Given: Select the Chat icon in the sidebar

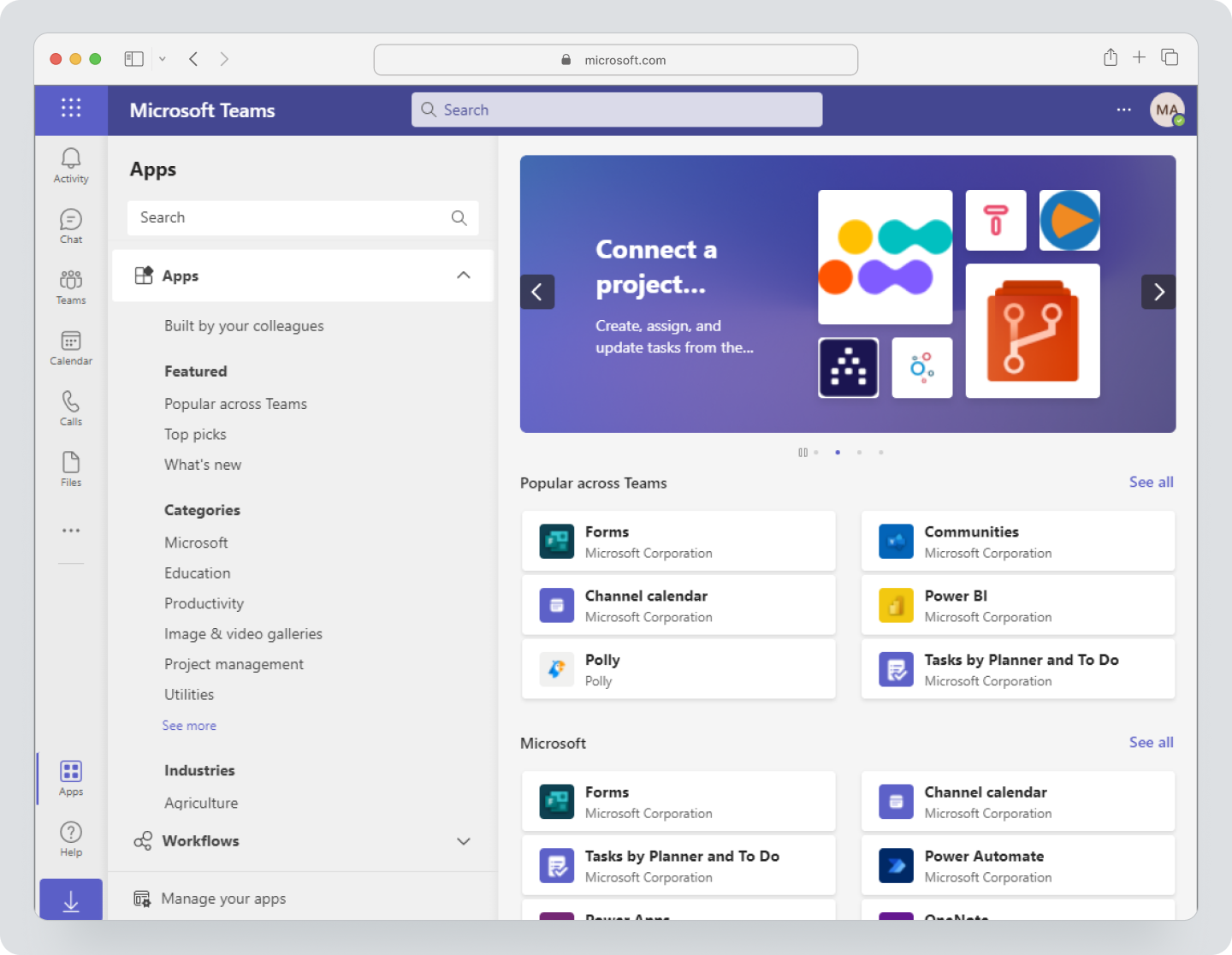Looking at the screenshot, I should [x=70, y=225].
